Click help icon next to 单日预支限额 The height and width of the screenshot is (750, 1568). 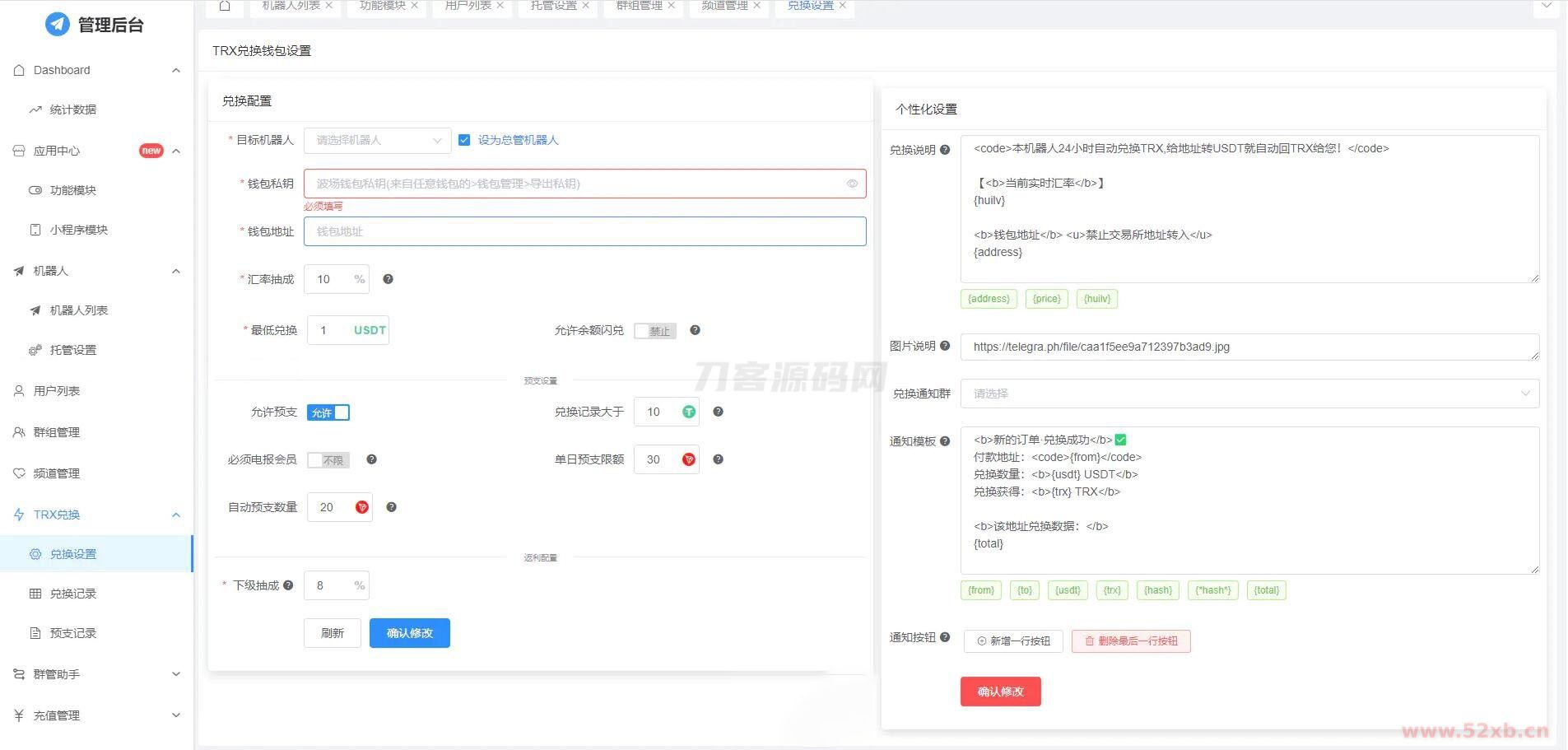coord(718,459)
